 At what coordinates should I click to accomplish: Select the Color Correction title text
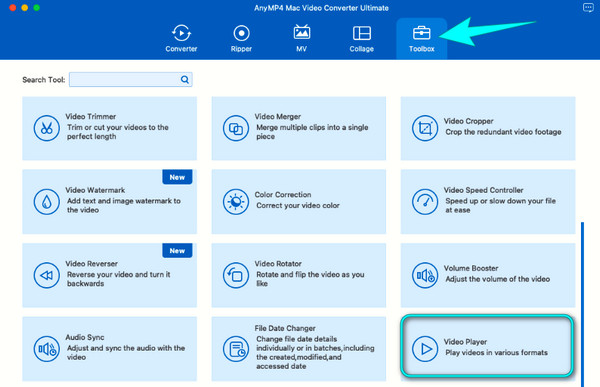[x=283, y=194]
